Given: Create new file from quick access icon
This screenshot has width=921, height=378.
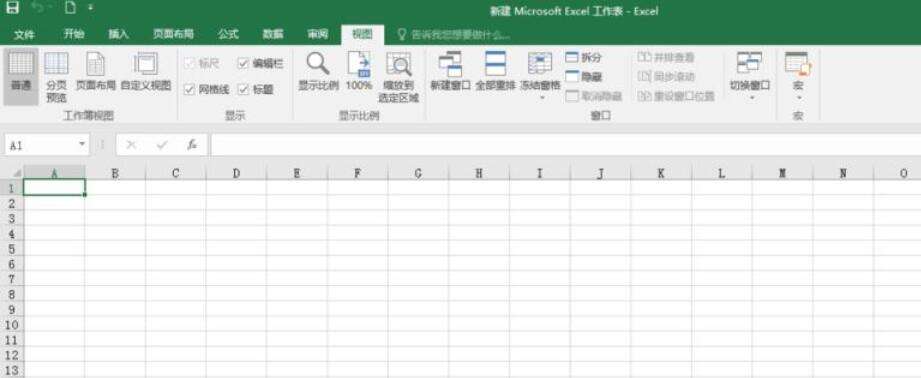Looking at the screenshot, I should (70, 8).
